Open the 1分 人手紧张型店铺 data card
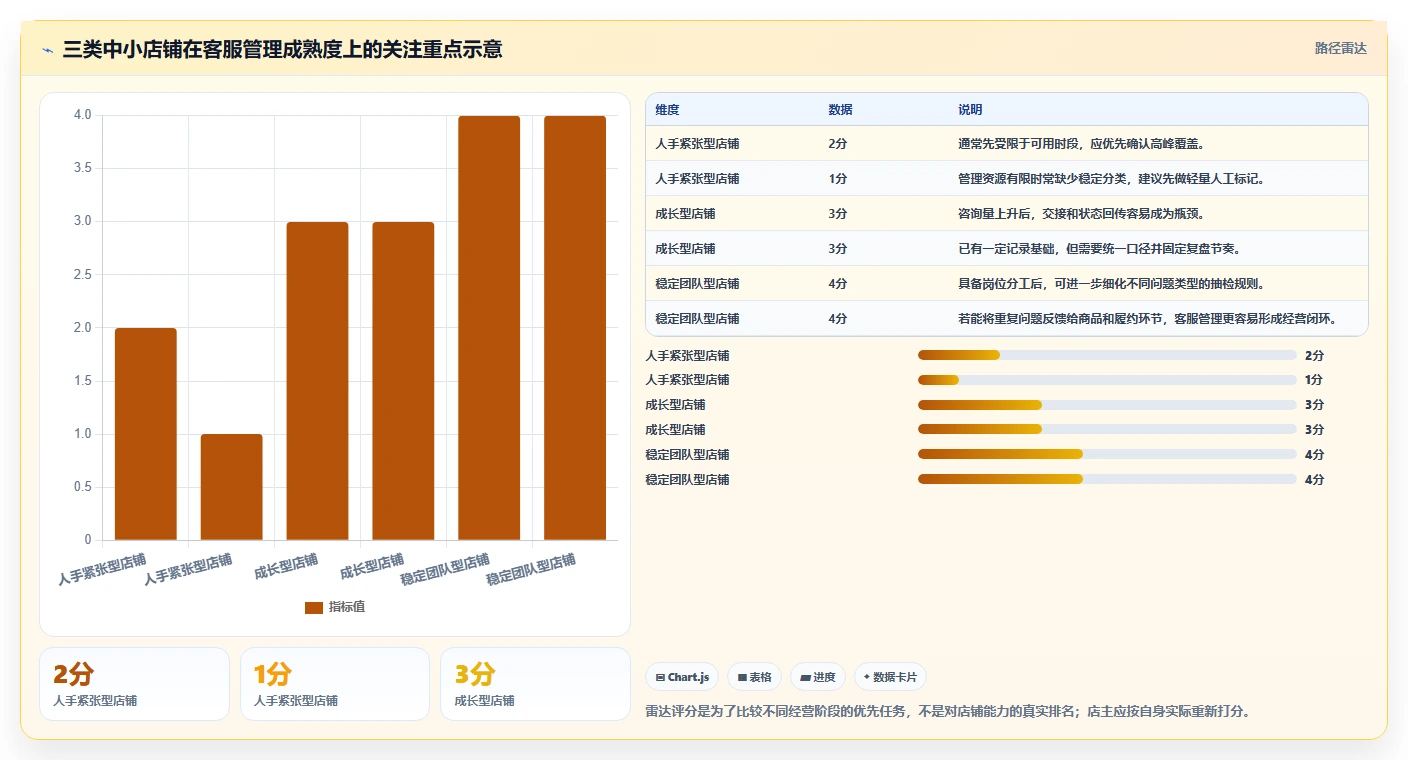Image resolution: width=1408 pixels, height=760 pixels. coord(335,684)
